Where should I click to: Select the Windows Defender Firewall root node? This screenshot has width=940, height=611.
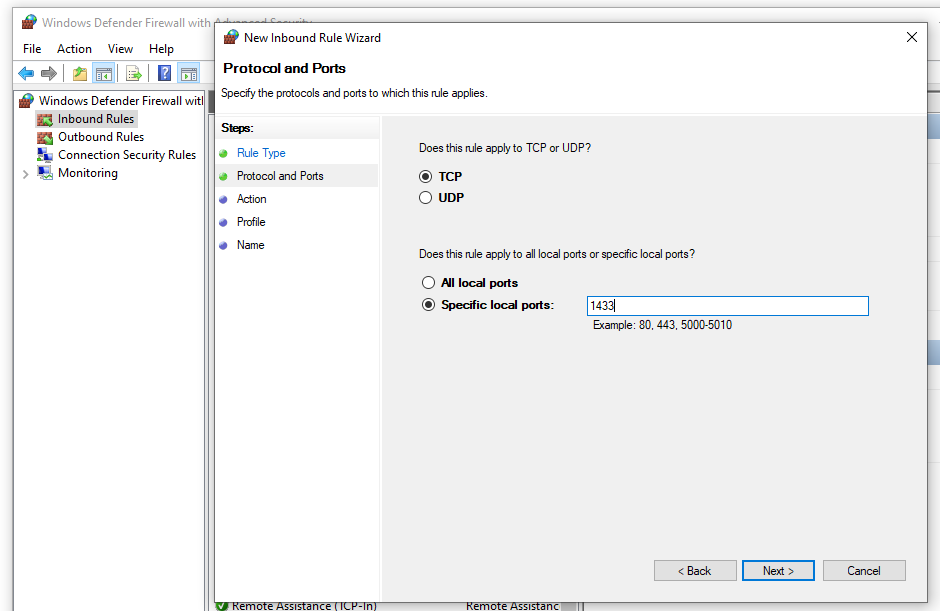click(x=120, y=101)
